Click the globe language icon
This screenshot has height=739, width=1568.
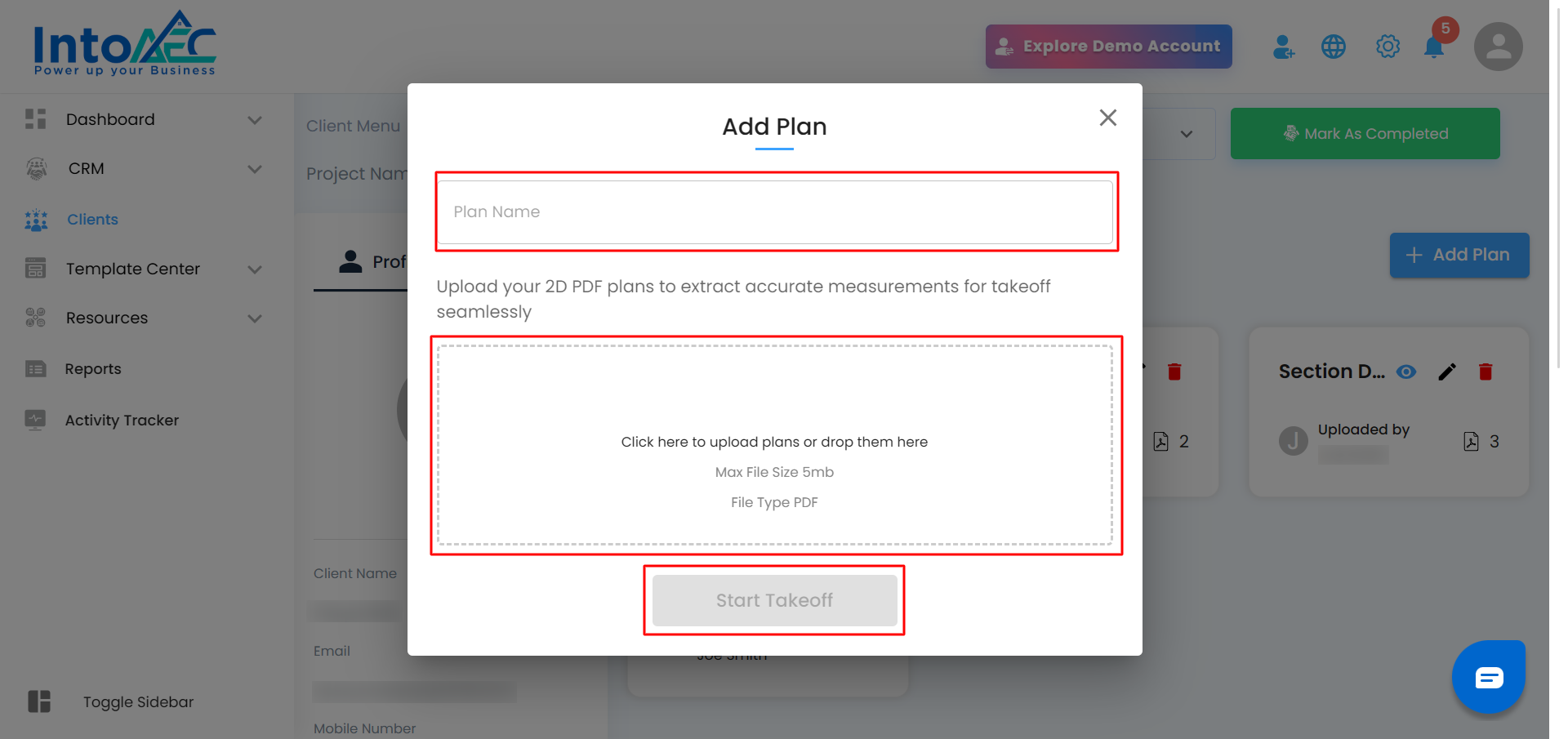pos(1334,47)
